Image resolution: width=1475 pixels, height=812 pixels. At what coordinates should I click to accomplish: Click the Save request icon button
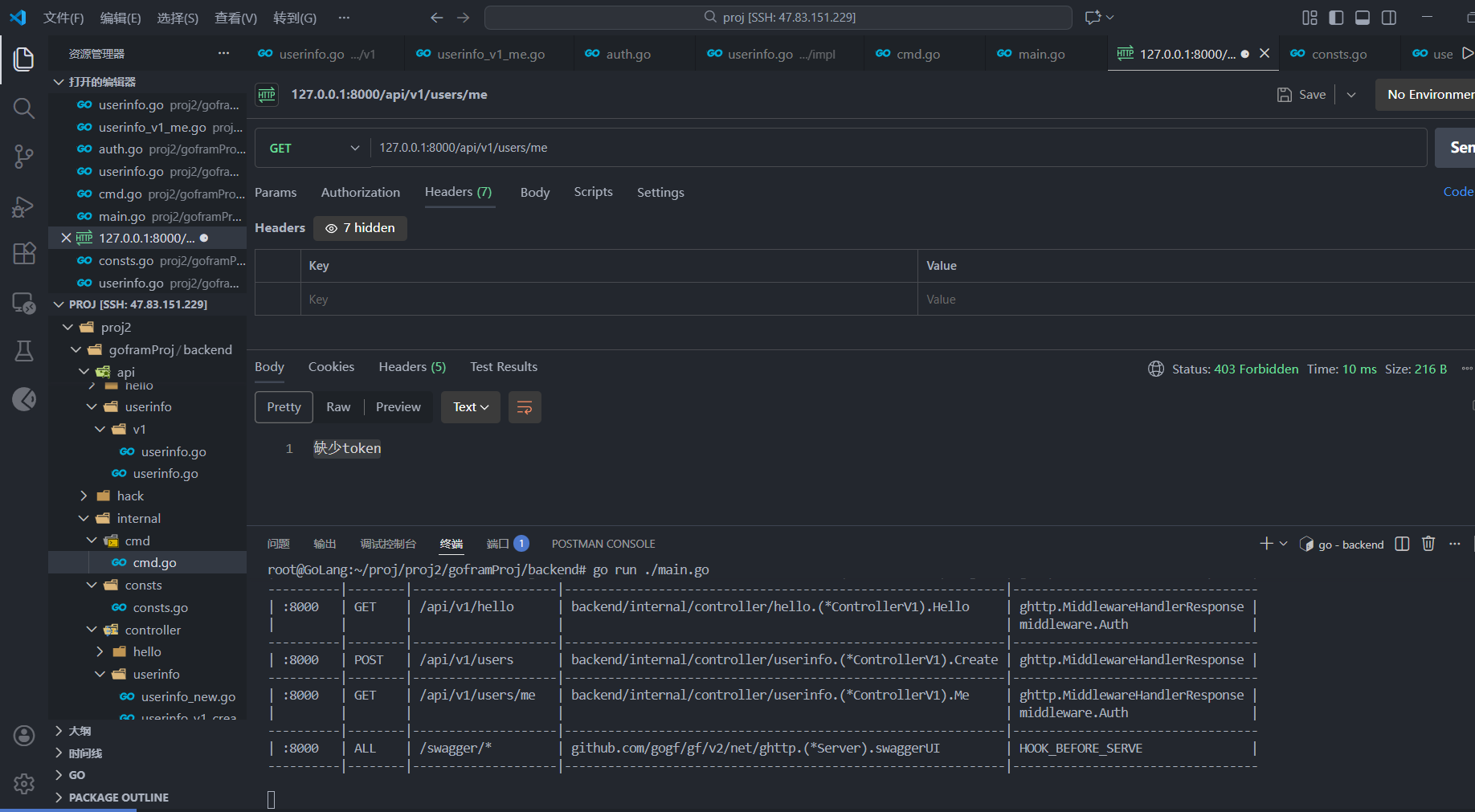click(x=1301, y=95)
